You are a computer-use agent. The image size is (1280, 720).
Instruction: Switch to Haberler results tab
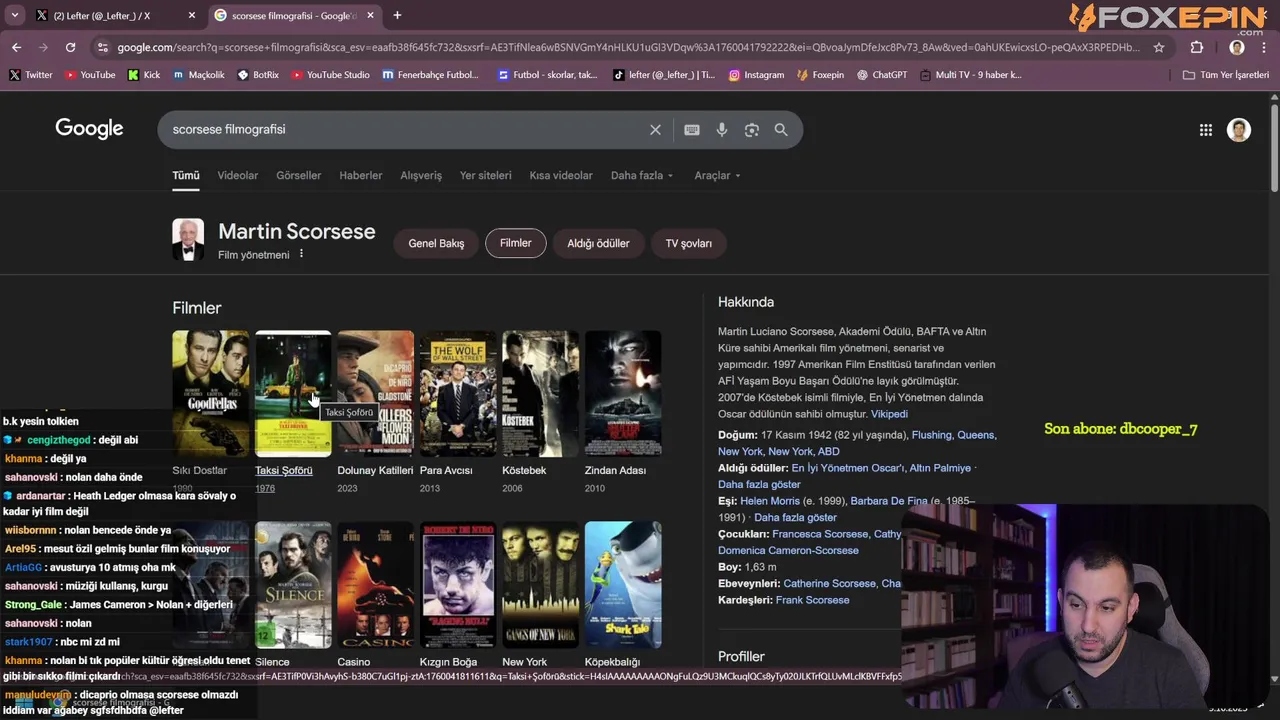point(361,175)
